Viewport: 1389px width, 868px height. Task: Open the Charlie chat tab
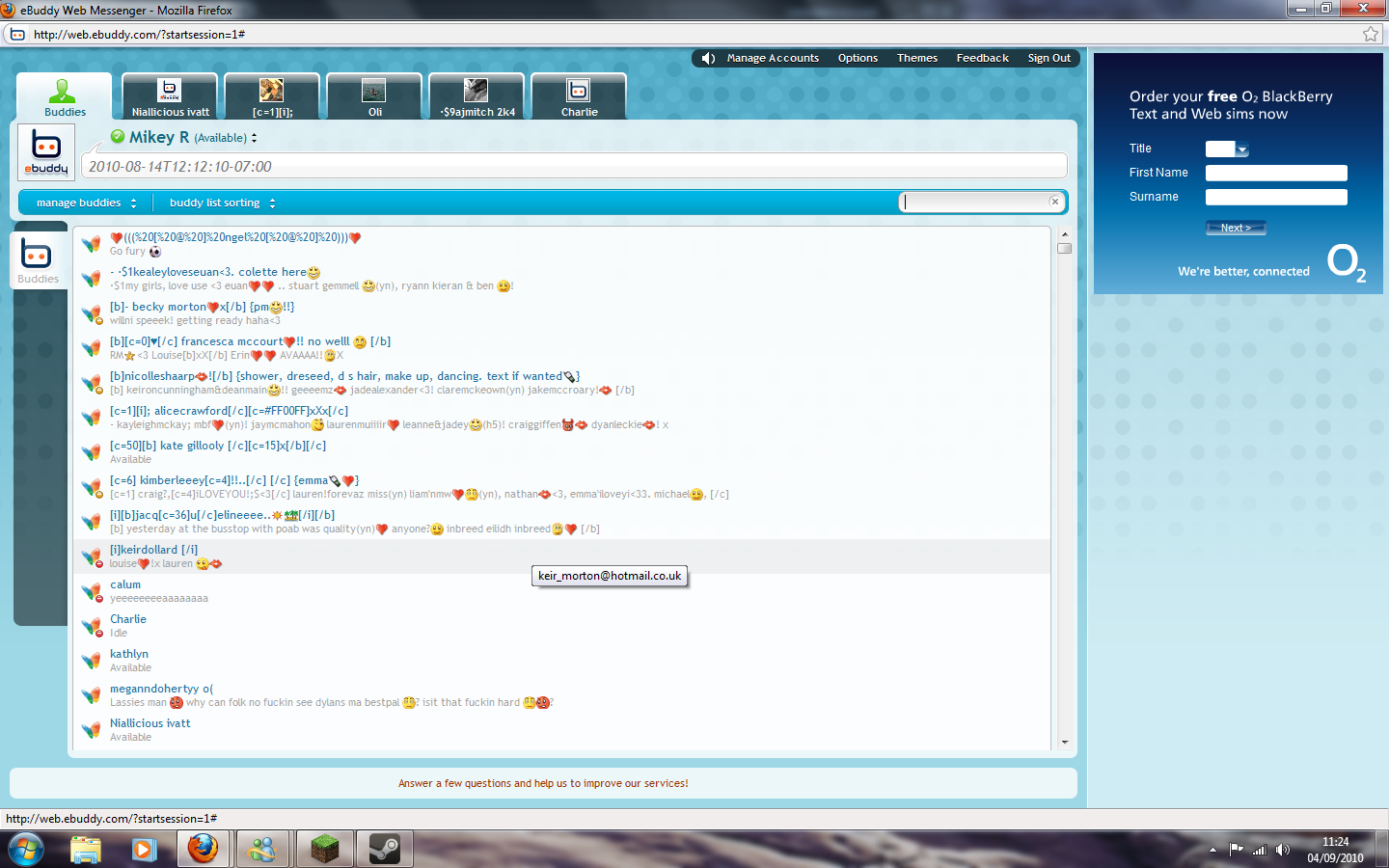click(579, 96)
